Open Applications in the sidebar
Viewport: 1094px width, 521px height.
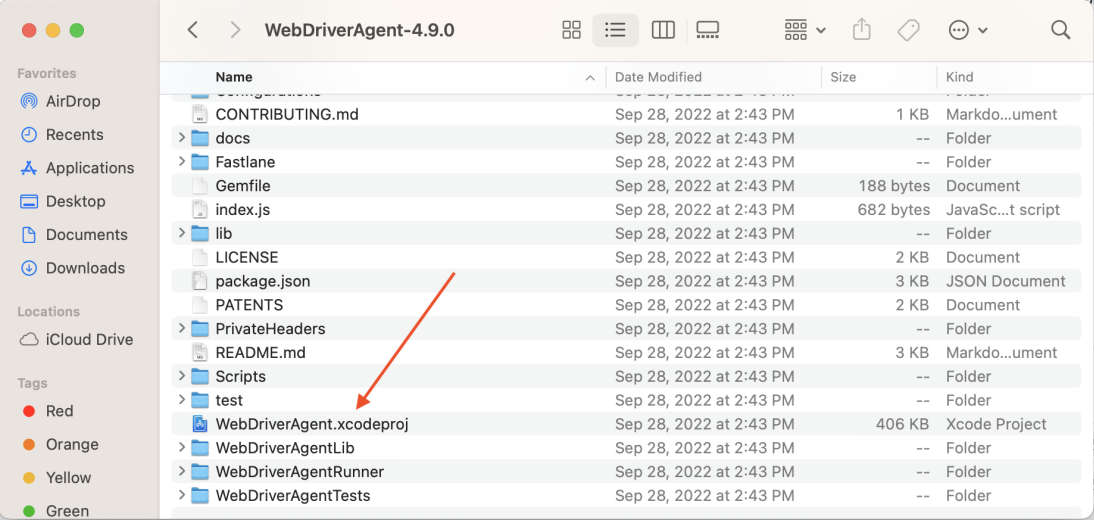77,168
